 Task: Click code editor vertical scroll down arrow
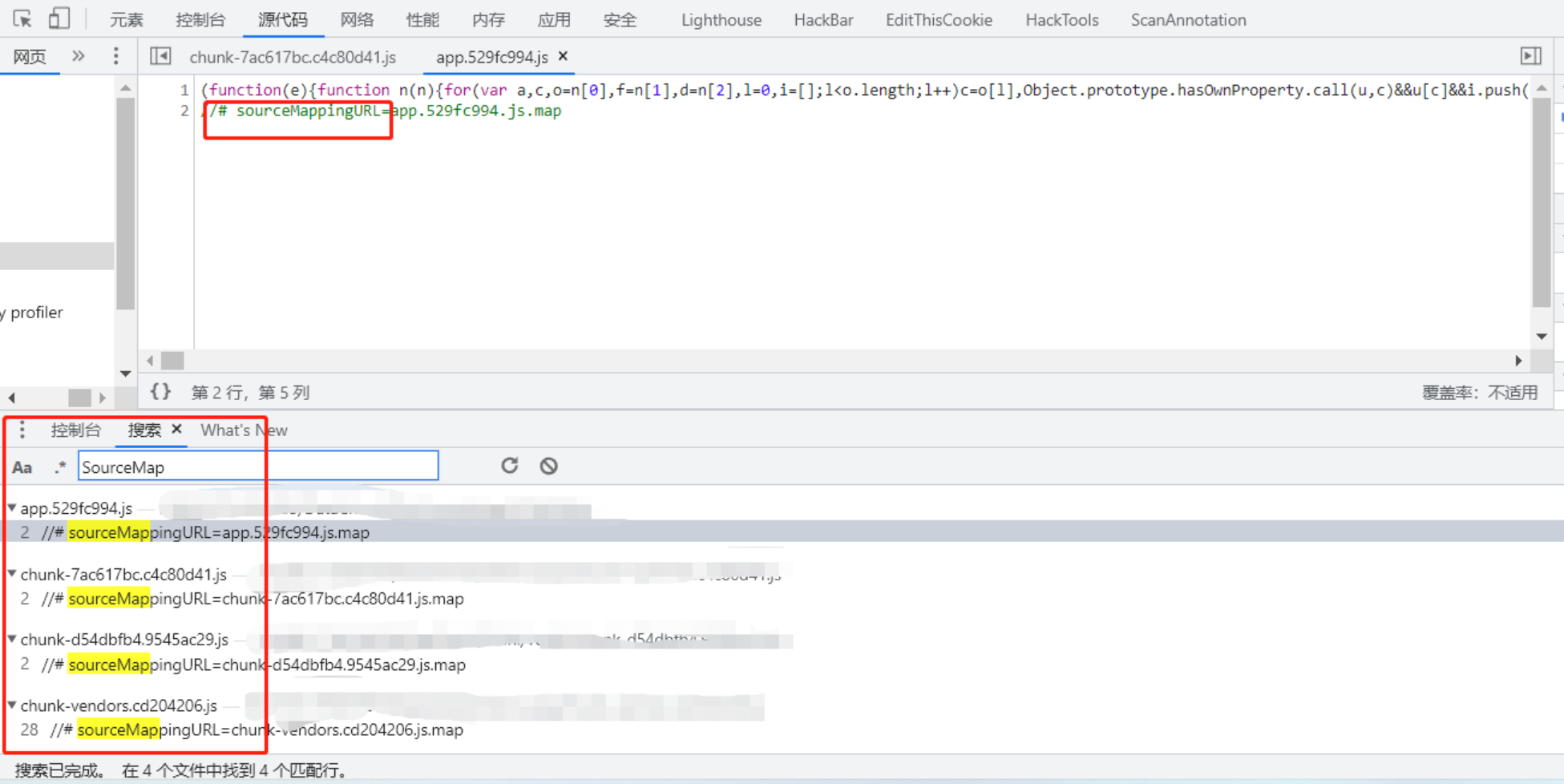pyautogui.click(x=1542, y=337)
